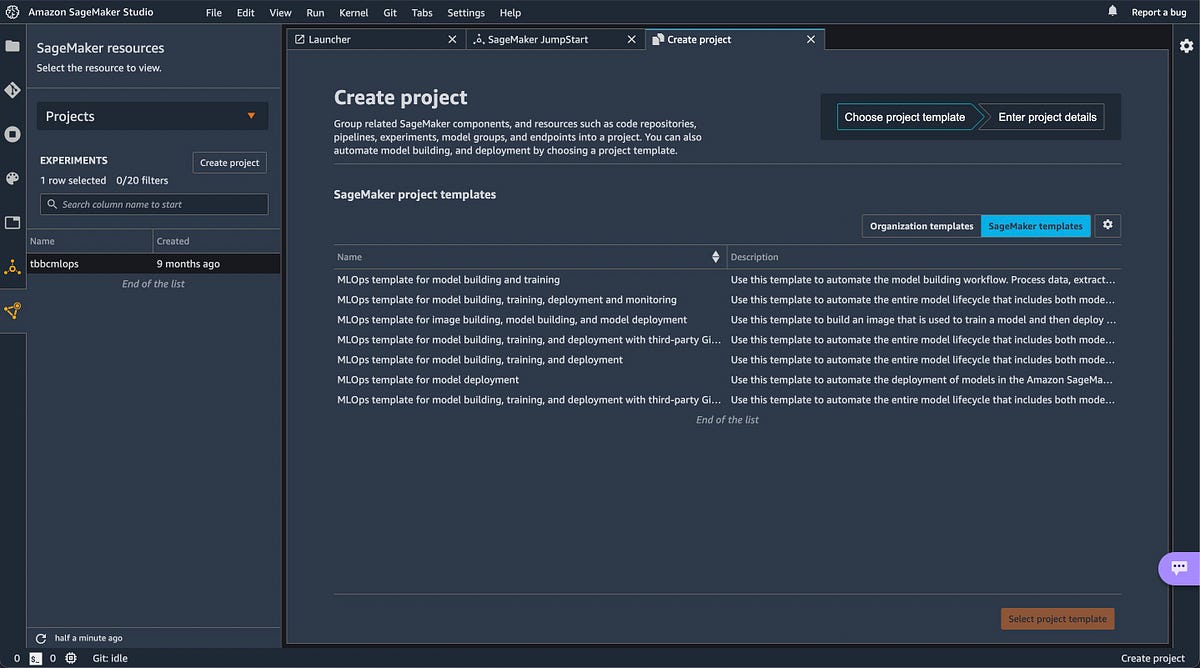Click the search column name input field
The image size is (1200, 668).
point(153,203)
